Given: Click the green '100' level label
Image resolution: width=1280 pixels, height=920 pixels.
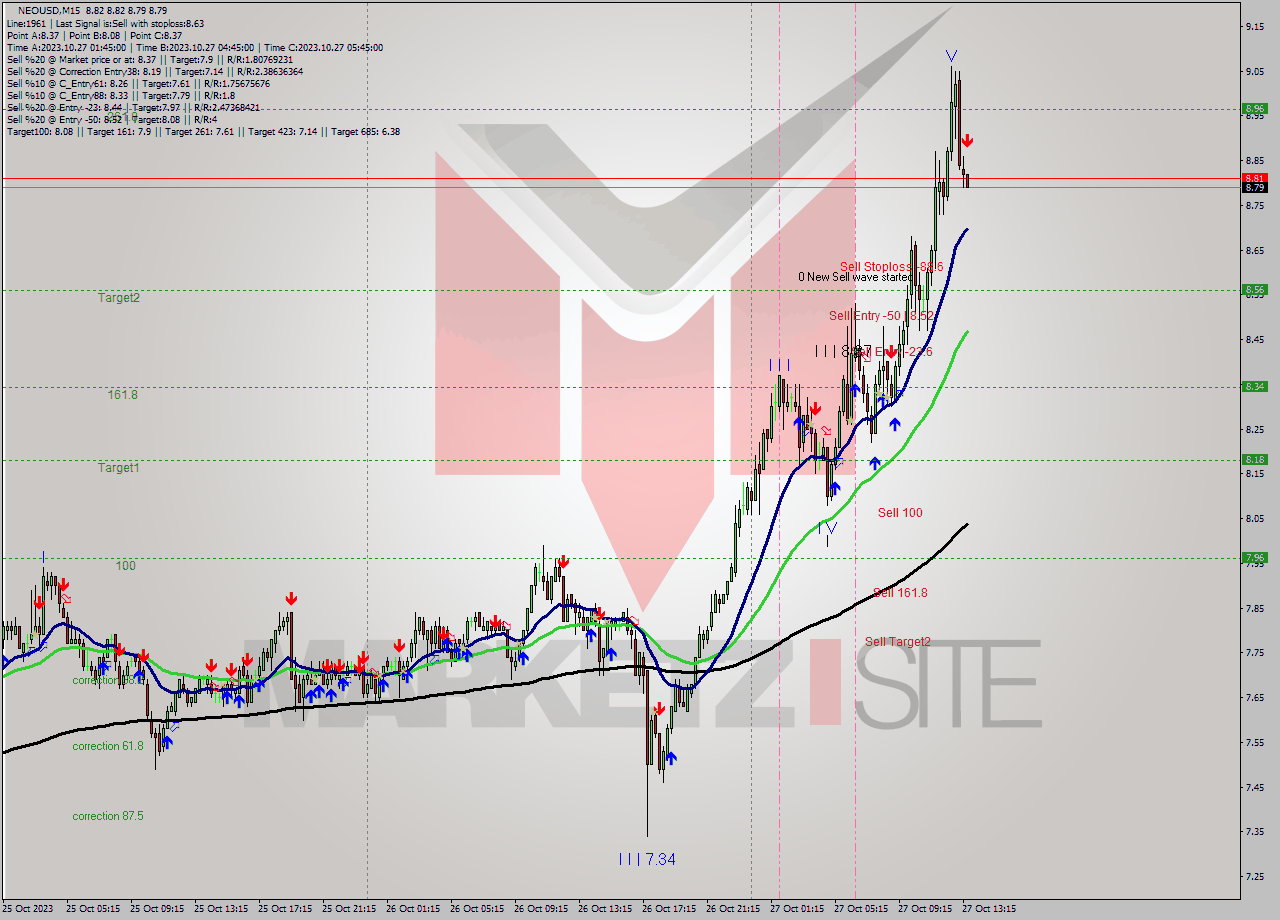Looking at the screenshot, I should point(125,566).
